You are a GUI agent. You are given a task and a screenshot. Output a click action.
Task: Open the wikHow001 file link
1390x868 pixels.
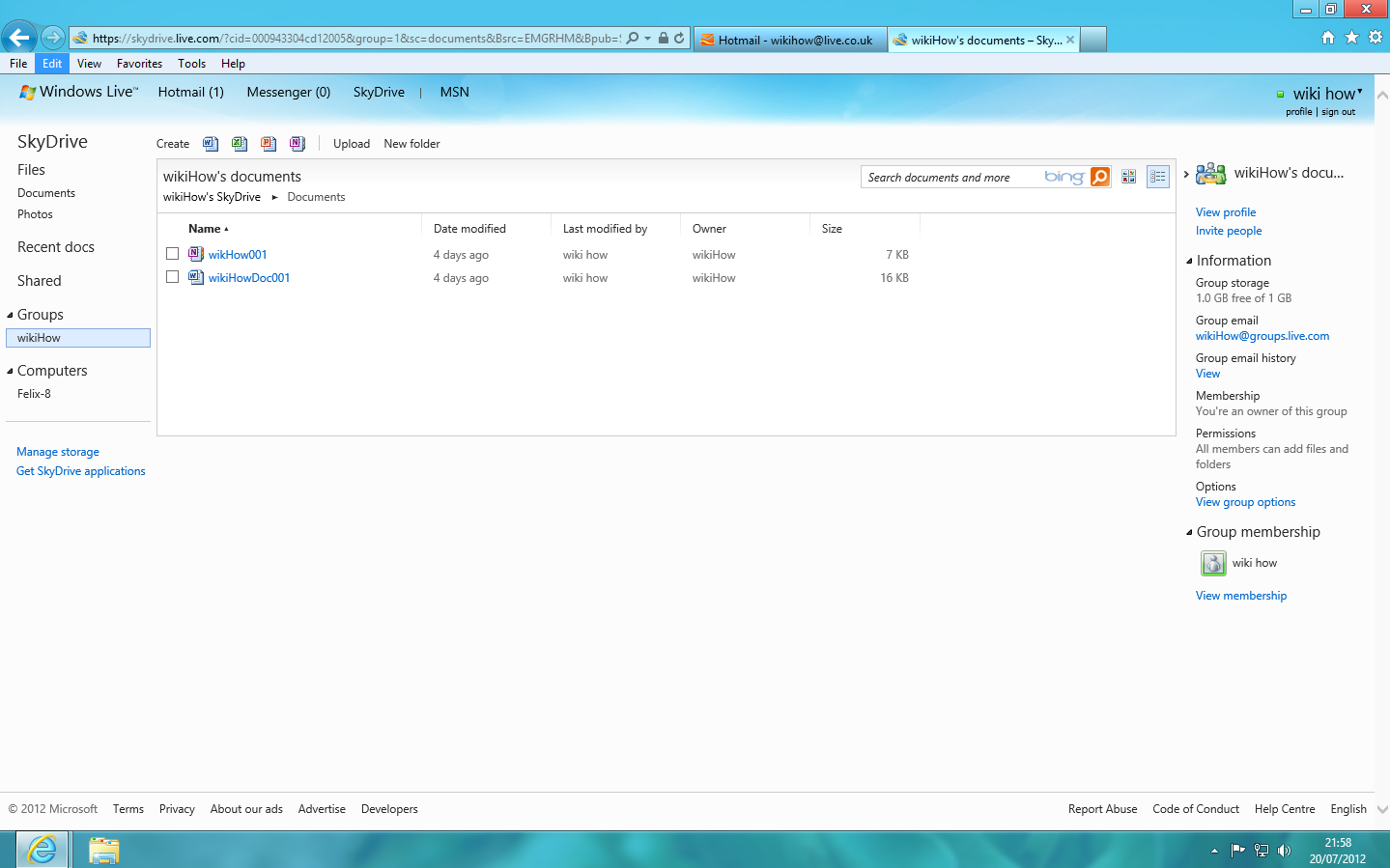238,255
